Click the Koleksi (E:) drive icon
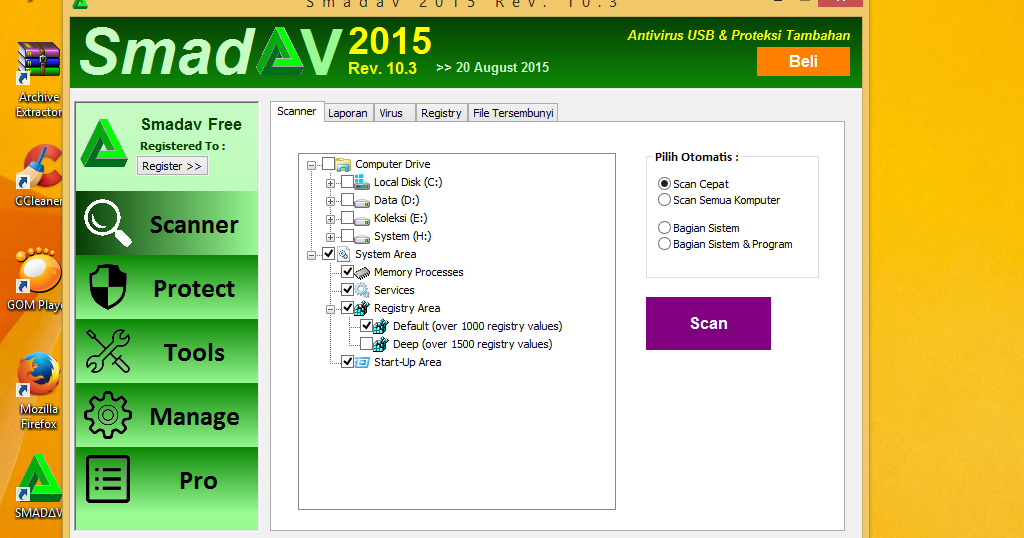Viewport: 1024px width, 538px height. tap(362, 221)
